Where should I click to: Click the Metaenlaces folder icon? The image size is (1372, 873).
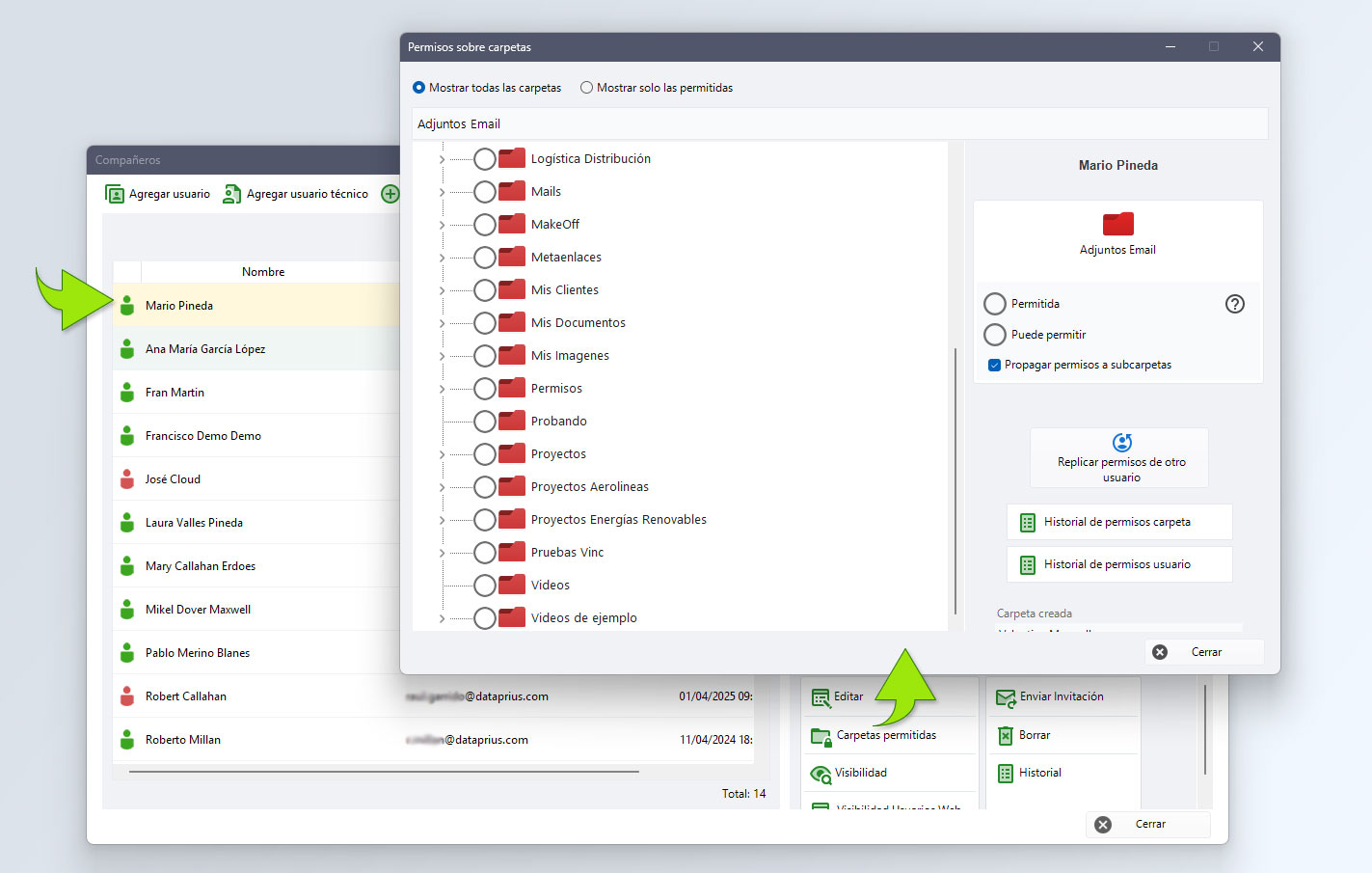[x=512, y=257]
